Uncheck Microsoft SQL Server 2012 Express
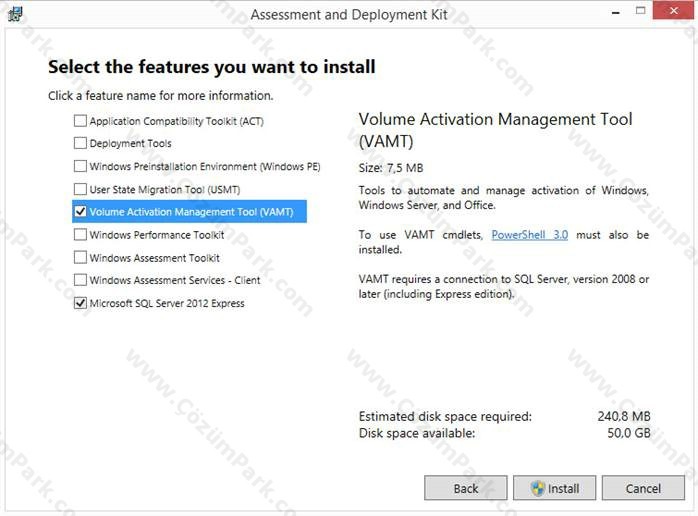Viewport: 698px width, 516px height. point(80,303)
